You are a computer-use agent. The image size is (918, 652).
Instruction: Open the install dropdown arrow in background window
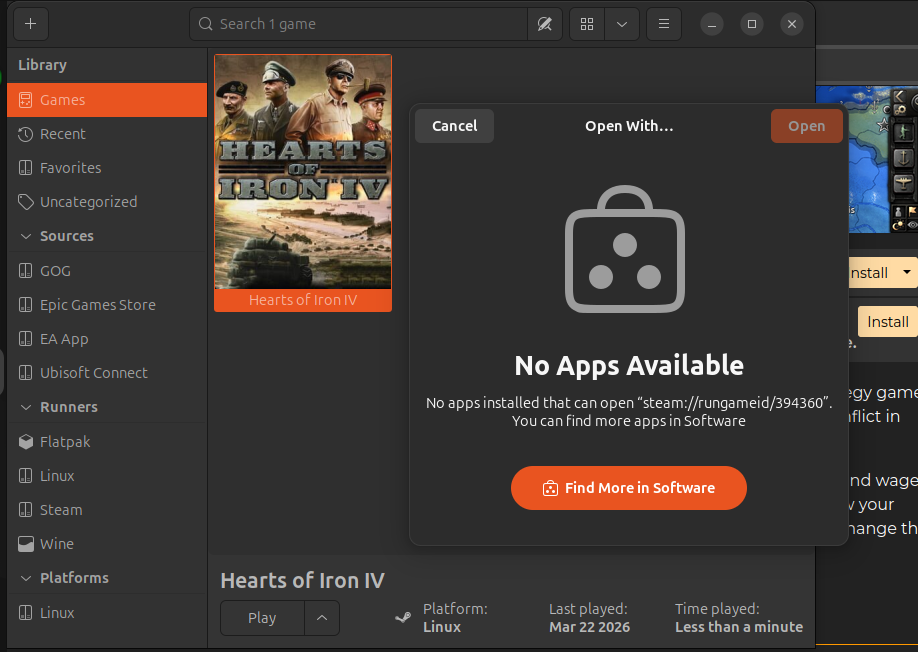(x=906, y=272)
